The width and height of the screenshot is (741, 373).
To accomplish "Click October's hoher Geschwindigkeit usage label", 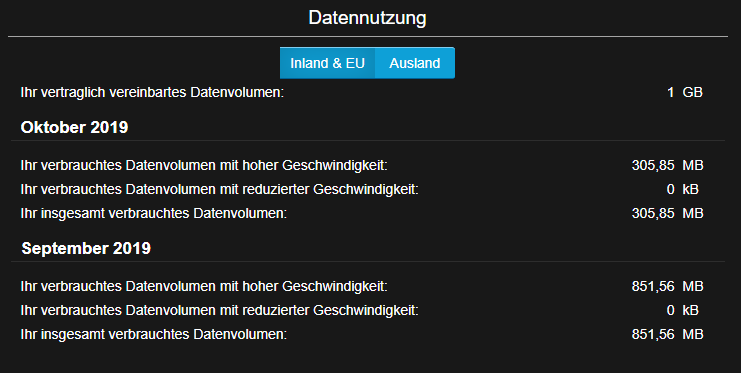I will pos(204,165).
